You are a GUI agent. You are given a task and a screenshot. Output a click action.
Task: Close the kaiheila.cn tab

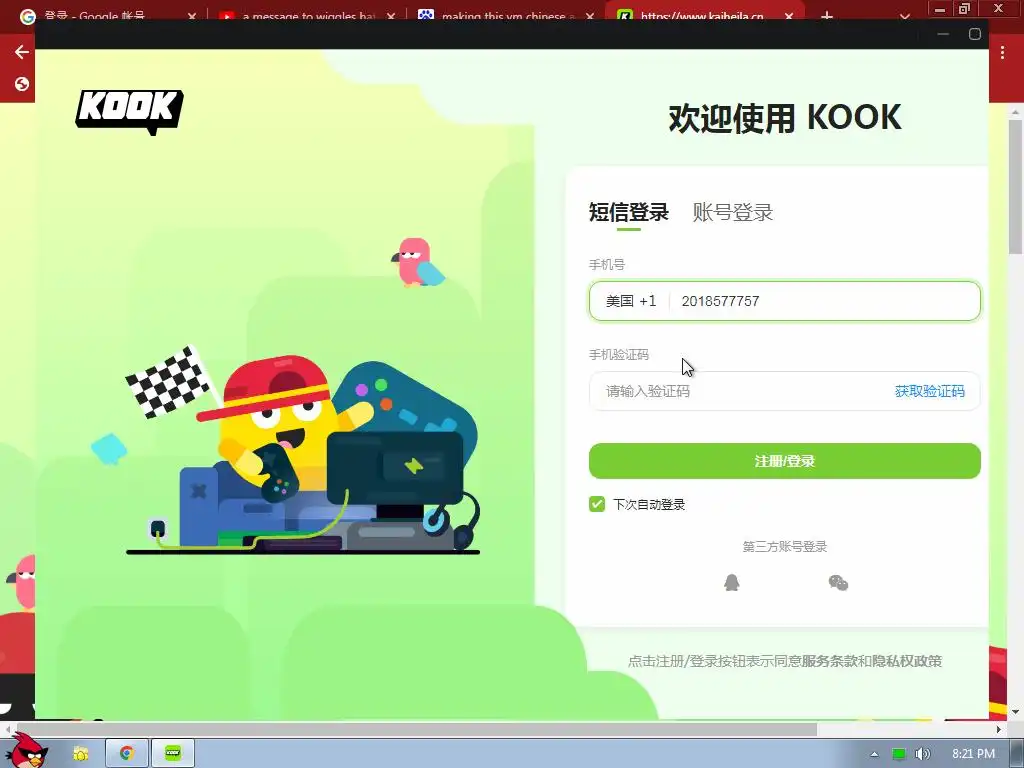tap(789, 16)
